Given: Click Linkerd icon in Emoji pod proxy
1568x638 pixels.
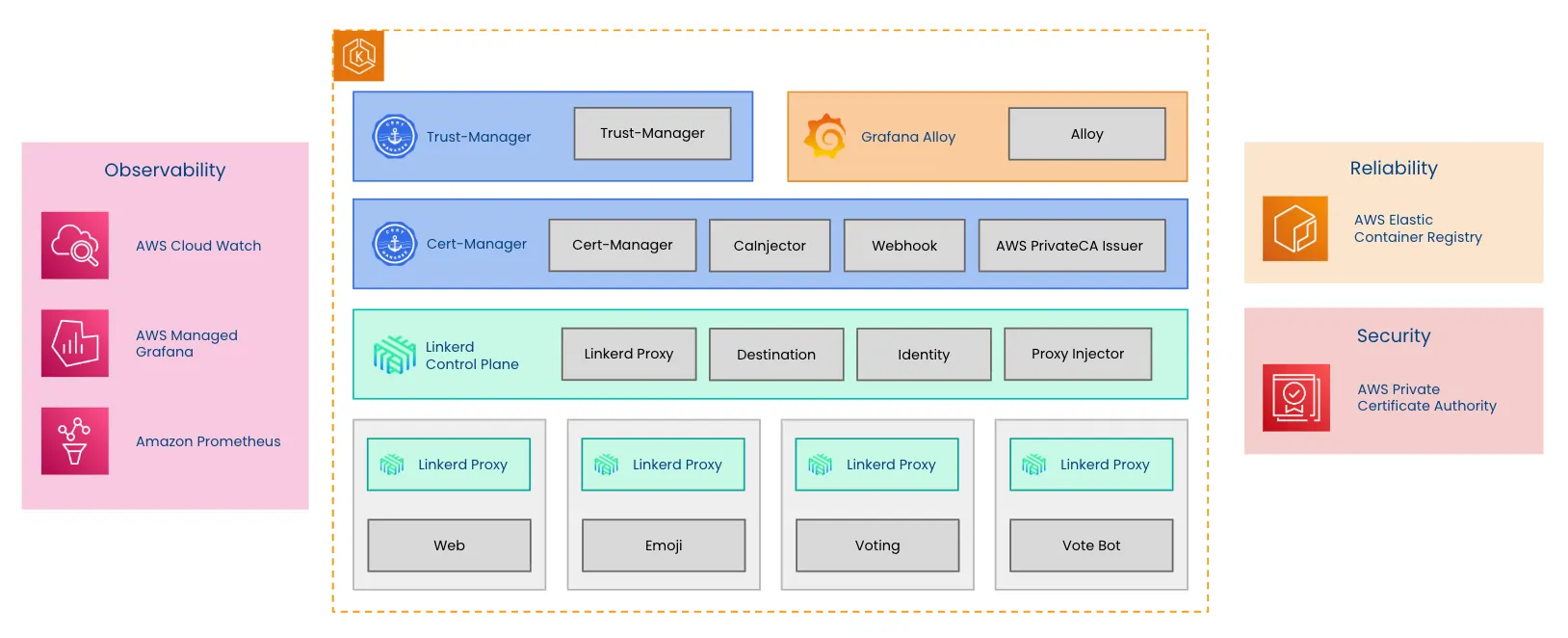Looking at the screenshot, I should (x=606, y=465).
